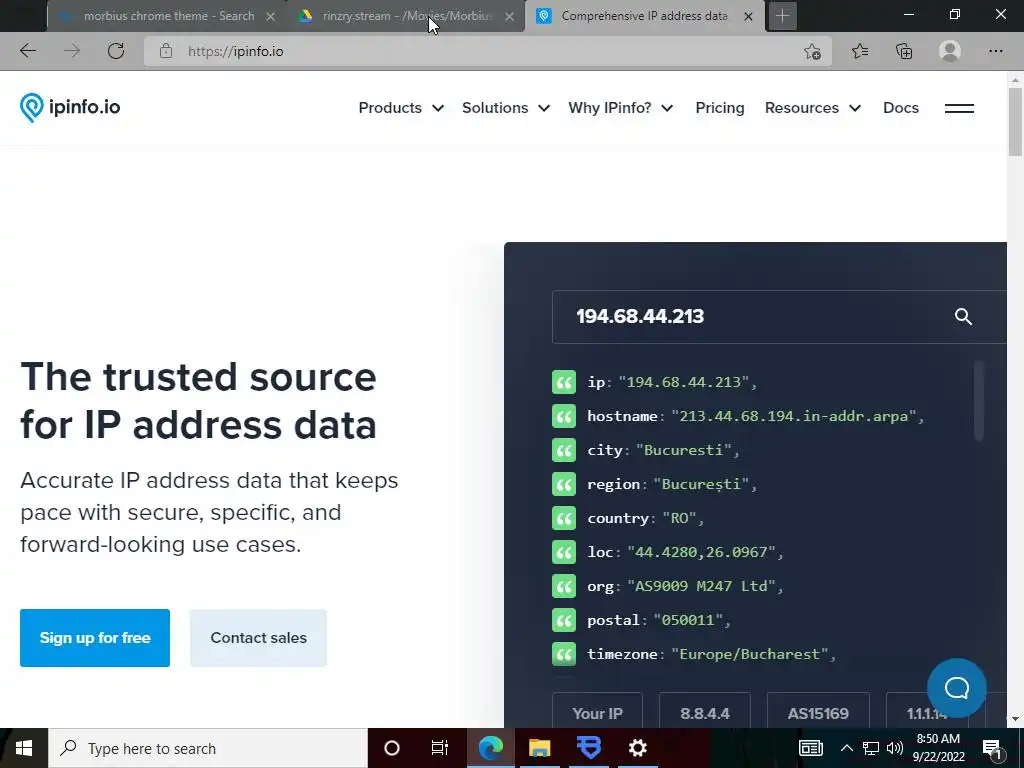Viewport: 1024px width, 768px height.
Task: Reload the page with refresh icon
Action: (x=116, y=51)
